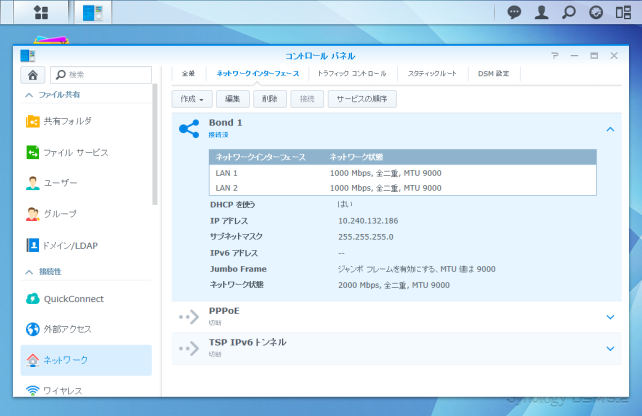Image resolution: width=642 pixels, height=416 pixels.
Task: Expand PPPoE details chevron
Action: 610,317
